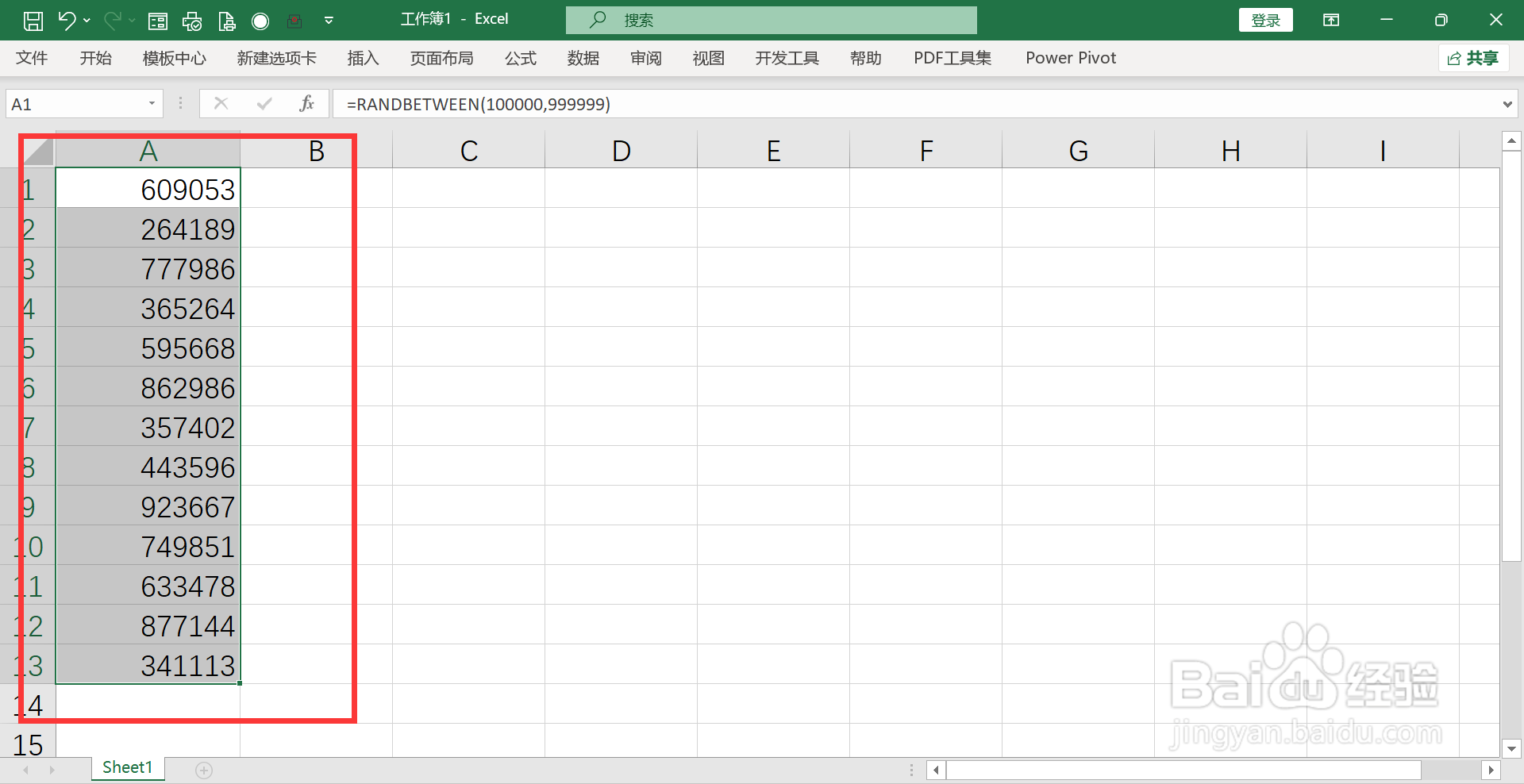Expand the Undo history dropdown
This screenshot has height=784, width=1524.
coord(87,20)
